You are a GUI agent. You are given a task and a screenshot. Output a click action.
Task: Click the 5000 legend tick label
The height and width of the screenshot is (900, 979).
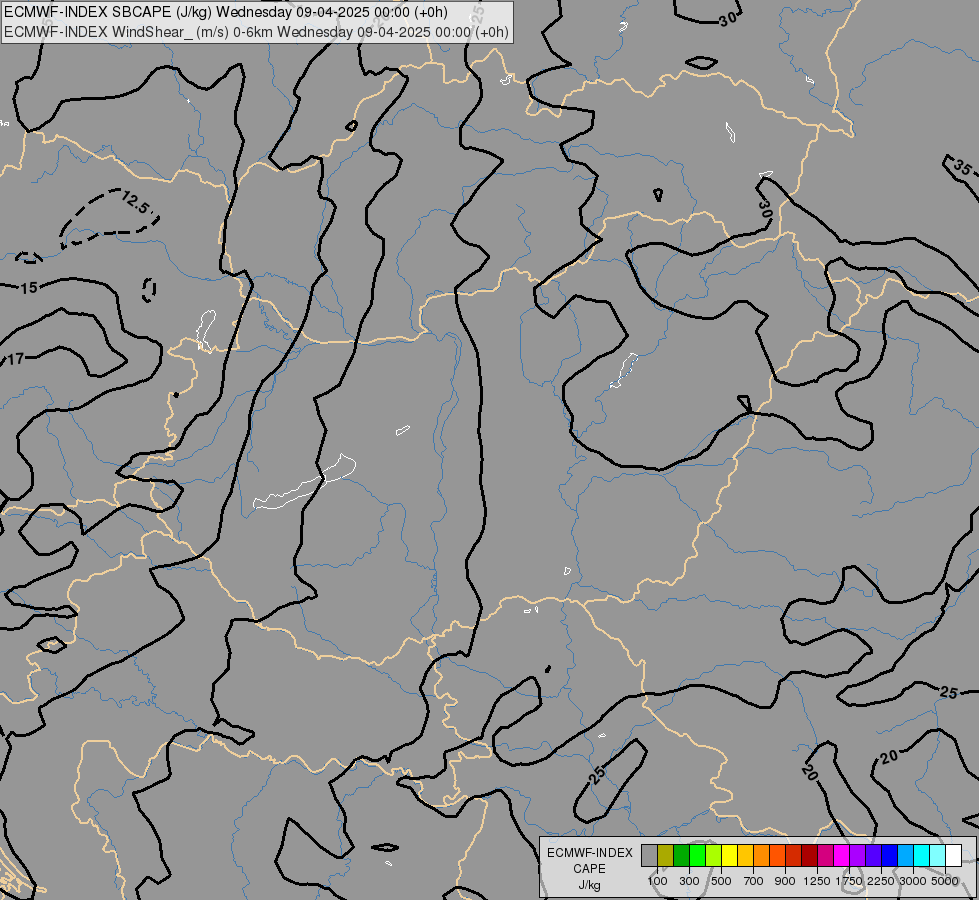945,881
